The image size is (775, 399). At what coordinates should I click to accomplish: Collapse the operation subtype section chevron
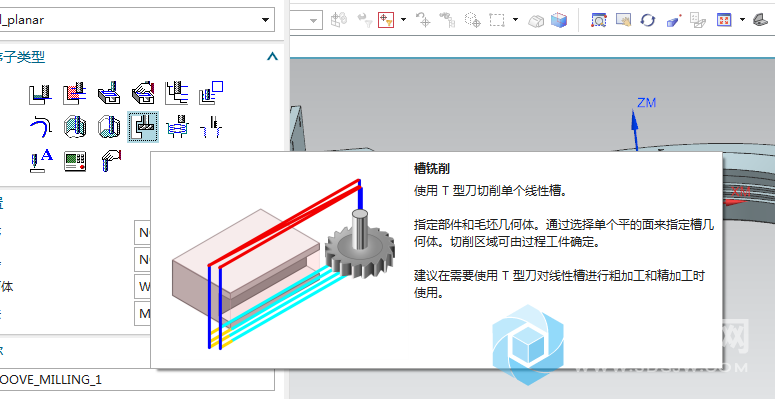click(272, 57)
